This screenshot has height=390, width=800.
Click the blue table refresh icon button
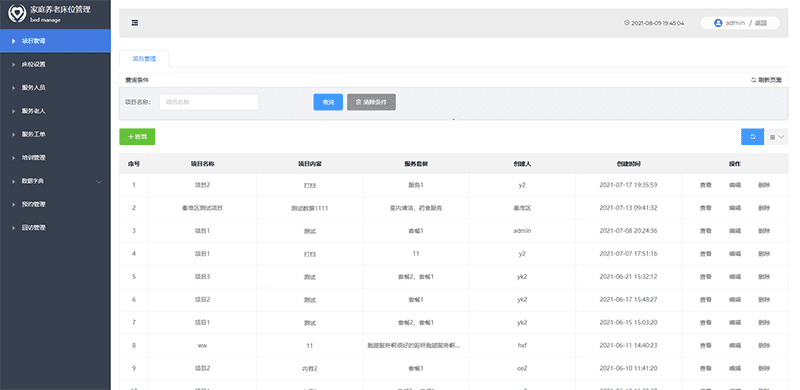752,137
